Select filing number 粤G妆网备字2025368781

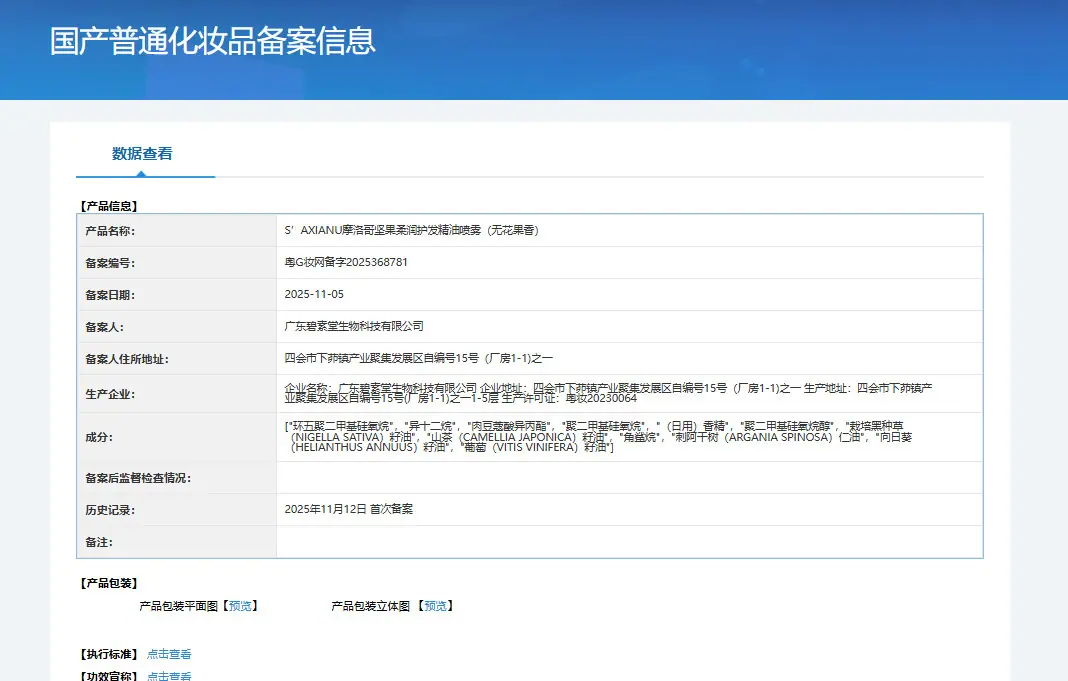click(346, 262)
